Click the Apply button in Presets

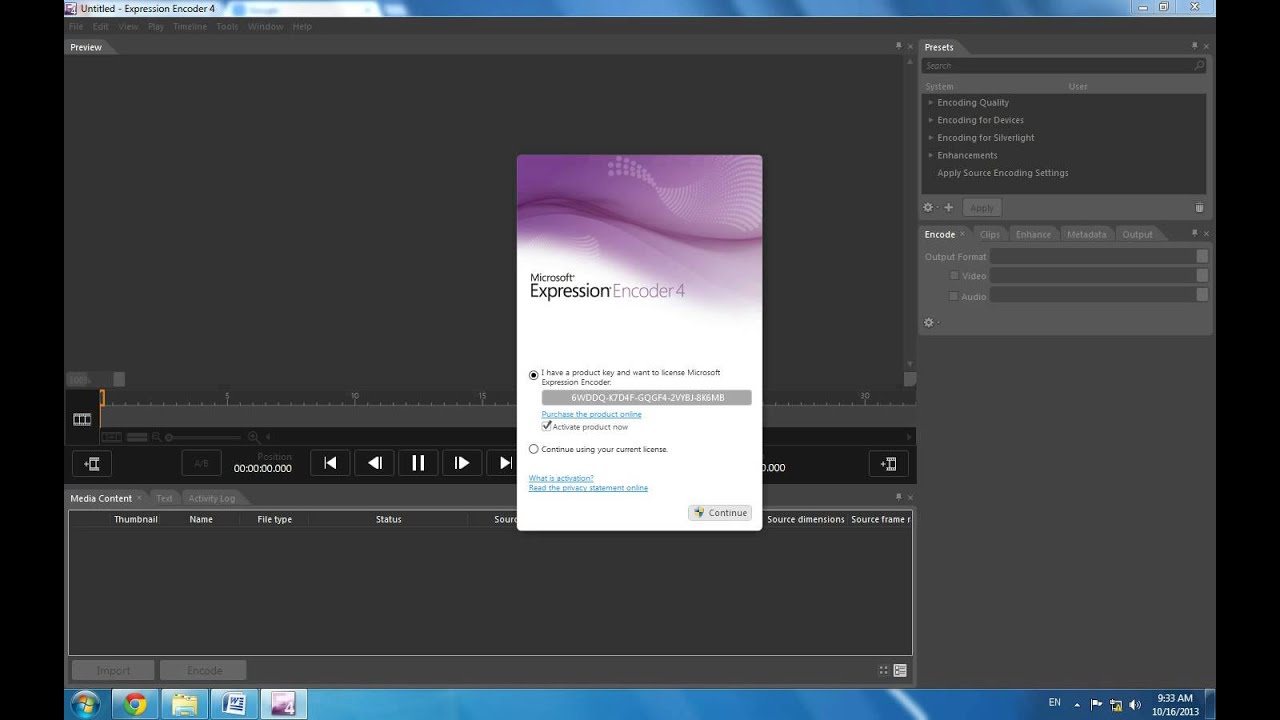click(x=982, y=207)
